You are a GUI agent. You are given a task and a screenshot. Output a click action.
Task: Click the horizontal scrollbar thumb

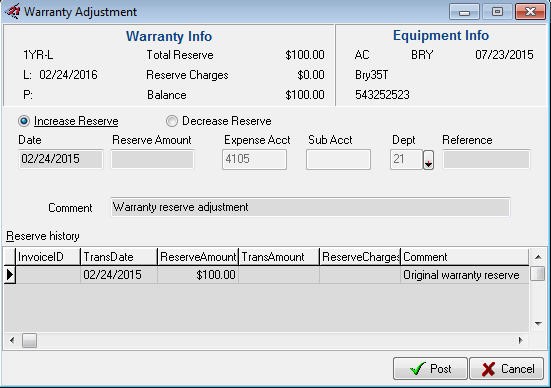click(30, 340)
